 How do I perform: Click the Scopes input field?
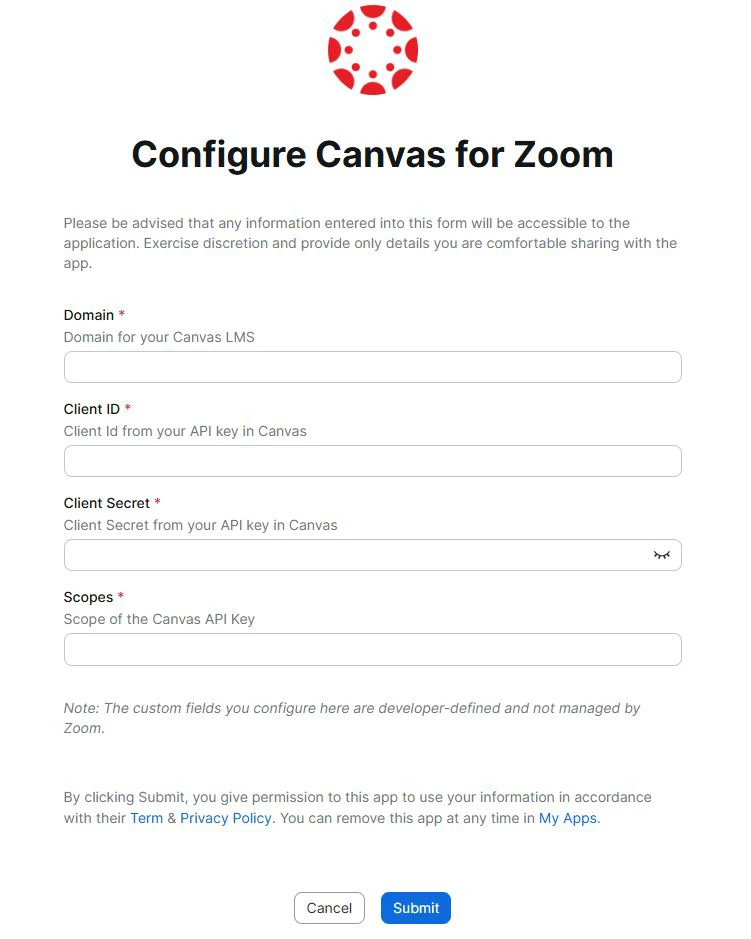point(372,649)
